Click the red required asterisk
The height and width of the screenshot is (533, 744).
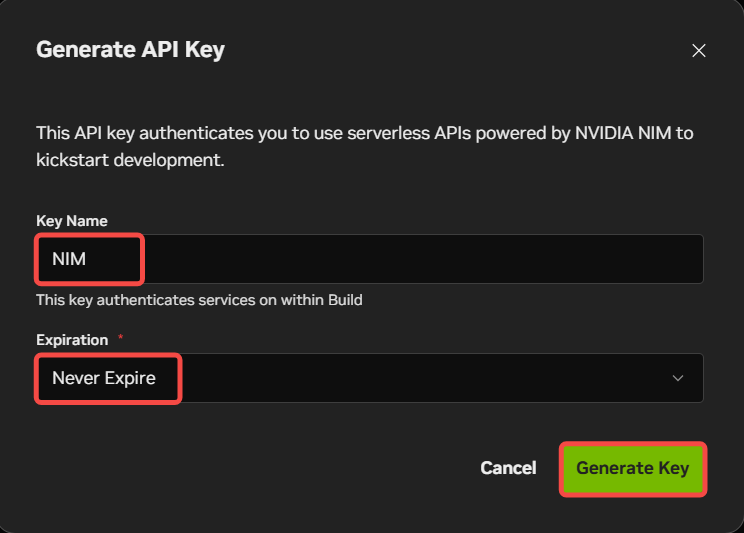click(x=121, y=339)
